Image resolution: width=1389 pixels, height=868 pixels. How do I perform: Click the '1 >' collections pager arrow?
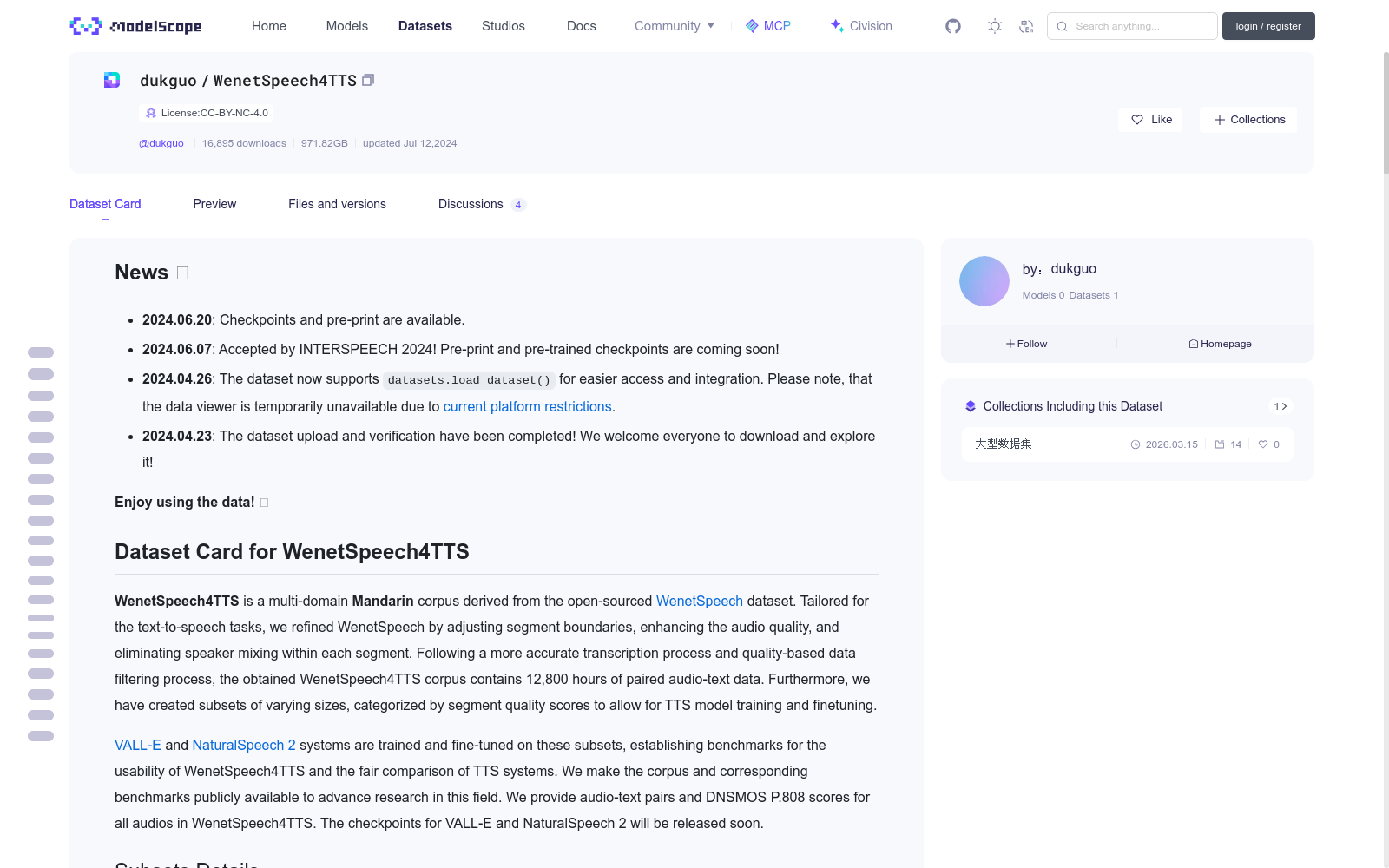[1280, 406]
